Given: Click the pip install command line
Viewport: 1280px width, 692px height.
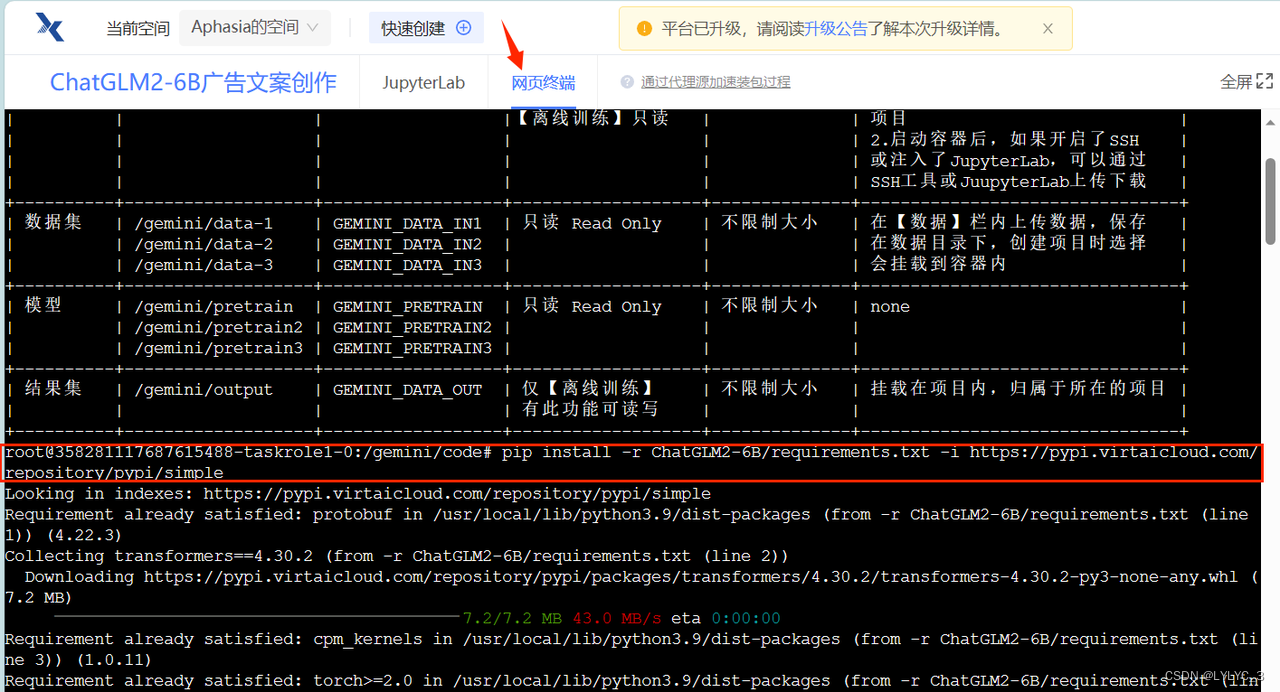Looking at the screenshot, I should (x=632, y=463).
